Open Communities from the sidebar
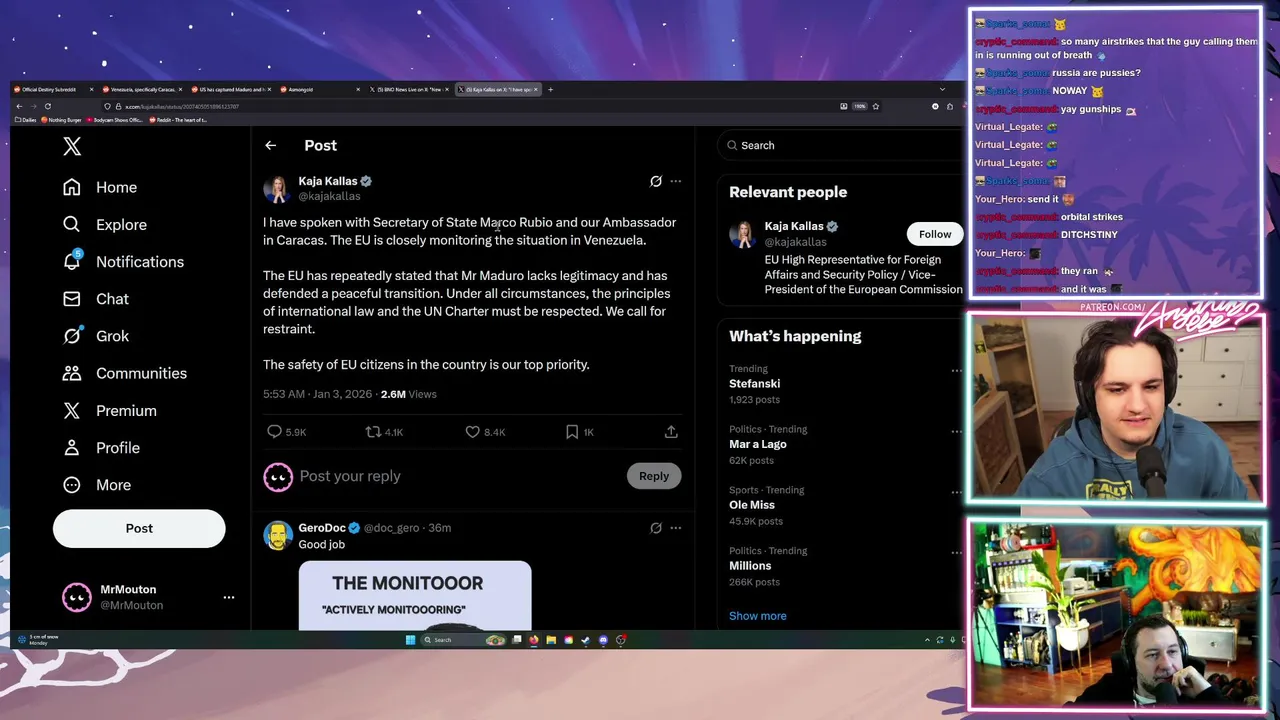The height and width of the screenshot is (720, 1280). click(125, 373)
